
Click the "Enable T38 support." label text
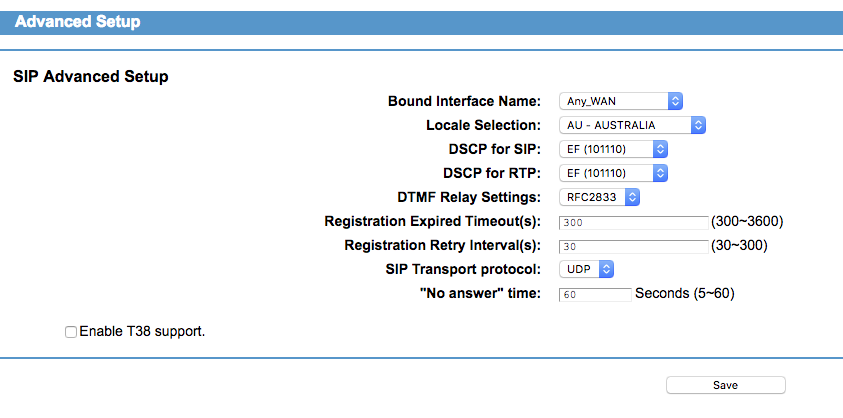click(142, 330)
